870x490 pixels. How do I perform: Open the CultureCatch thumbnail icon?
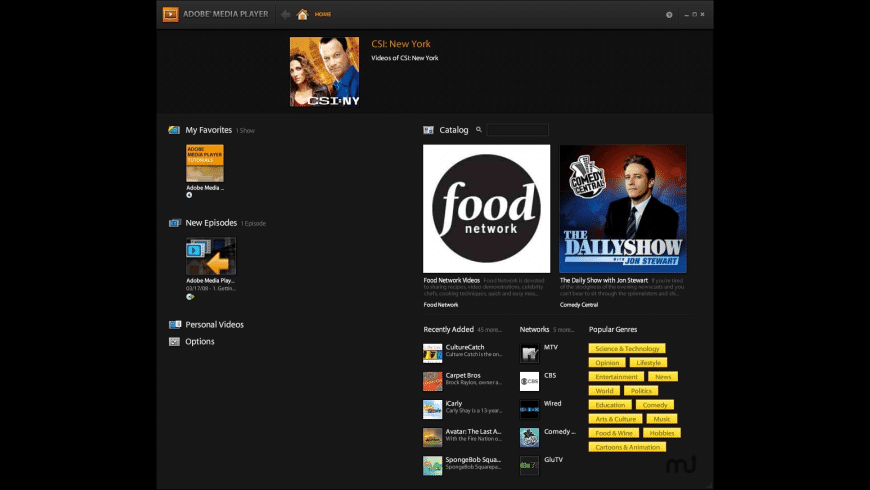tap(433, 353)
